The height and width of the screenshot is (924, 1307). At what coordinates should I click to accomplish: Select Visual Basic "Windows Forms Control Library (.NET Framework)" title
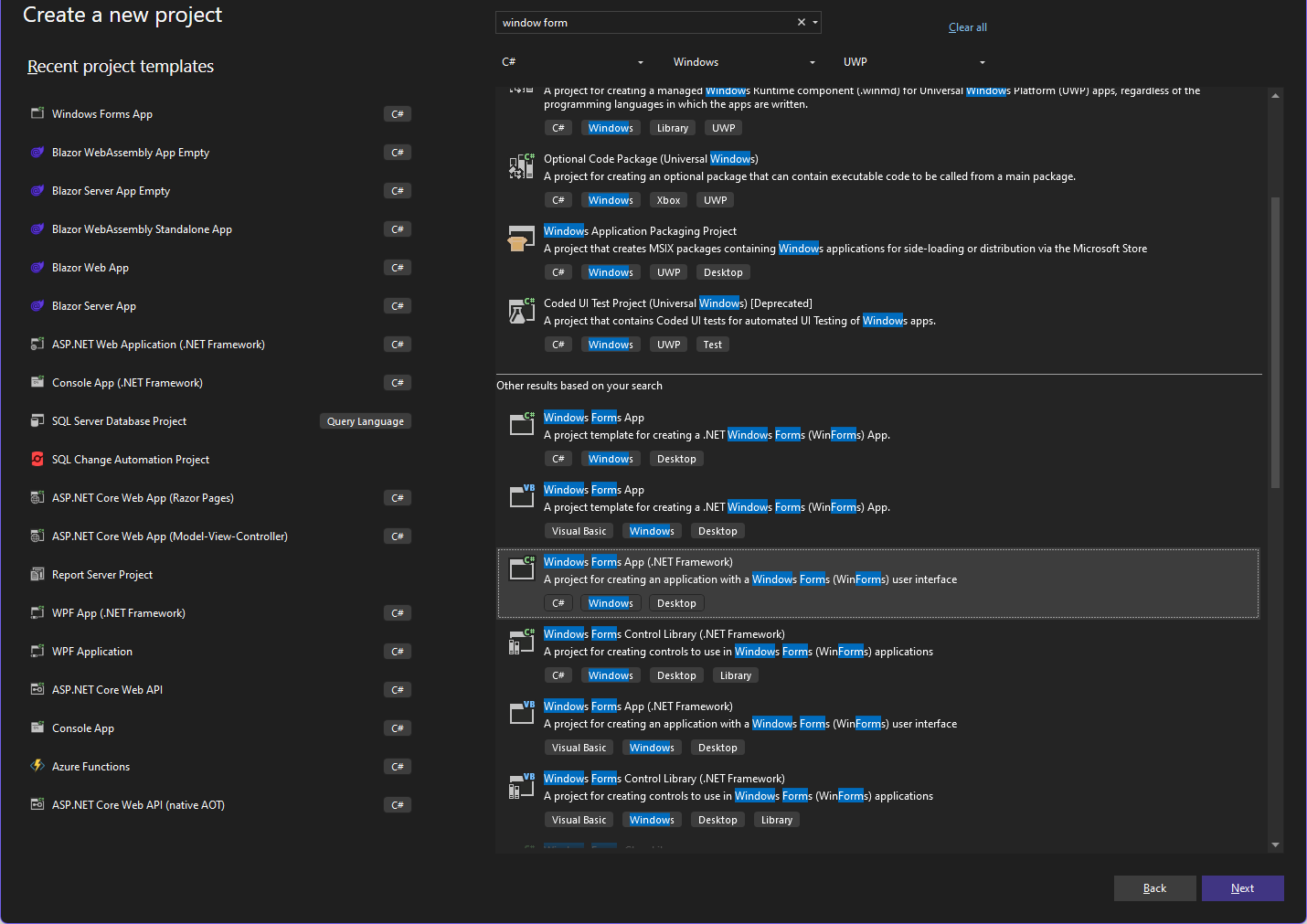664,779
